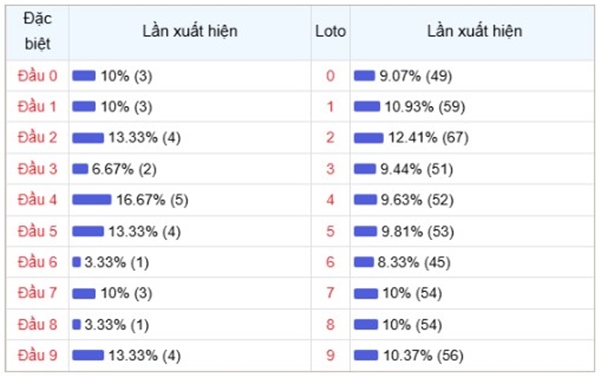Click the Loto column header

click(331, 31)
